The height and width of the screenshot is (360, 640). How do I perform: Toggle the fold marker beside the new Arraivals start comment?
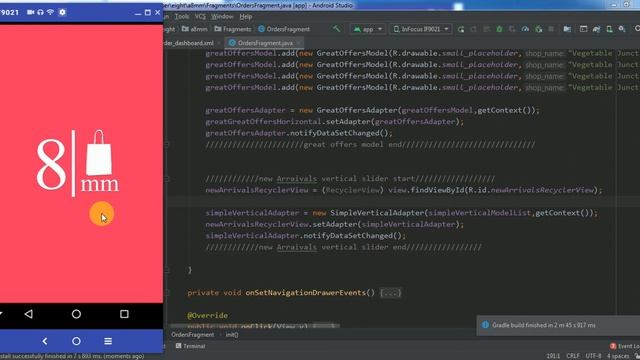[167, 179]
